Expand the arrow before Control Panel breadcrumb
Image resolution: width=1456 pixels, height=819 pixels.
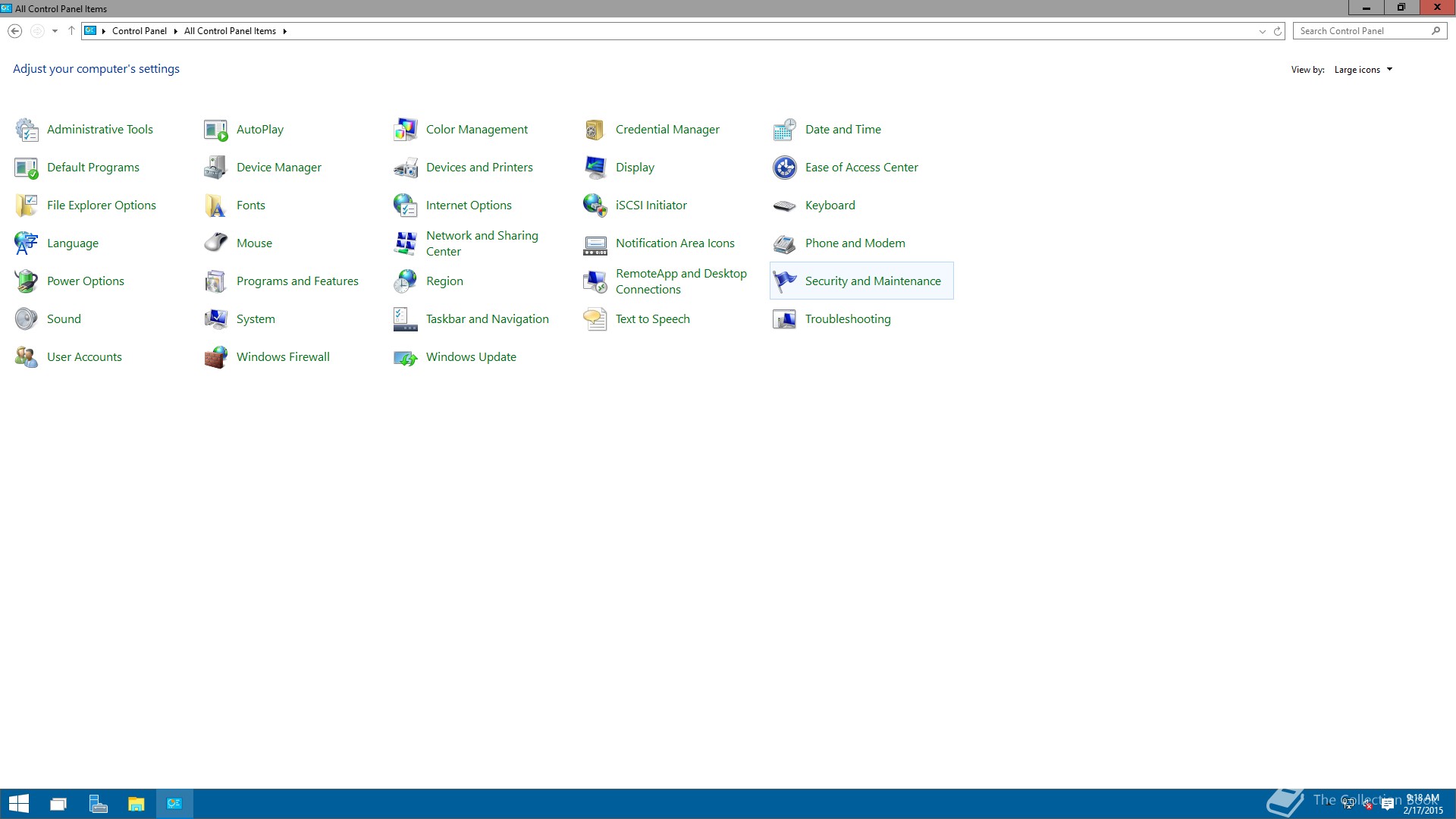[x=104, y=31]
